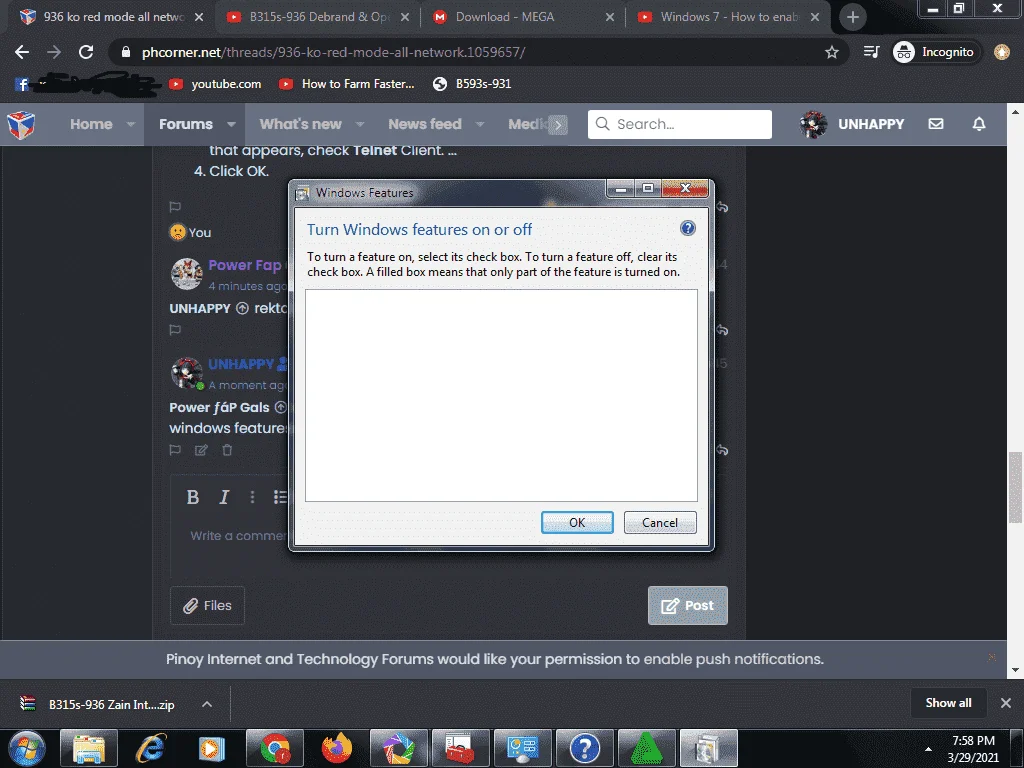1024x768 pixels.
Task: Click the browser forward arrow
Action: click(x=54, y=52)
